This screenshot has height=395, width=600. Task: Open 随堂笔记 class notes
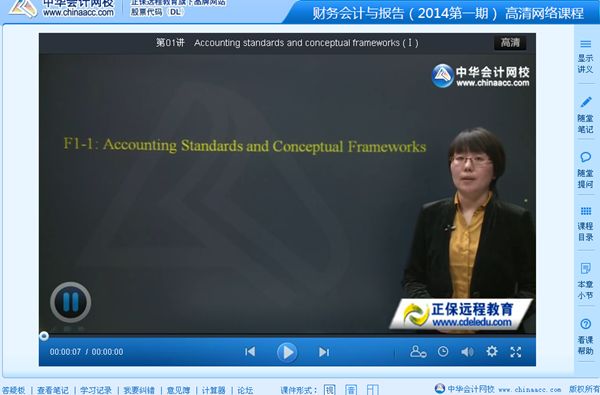[x=585, y=115]
